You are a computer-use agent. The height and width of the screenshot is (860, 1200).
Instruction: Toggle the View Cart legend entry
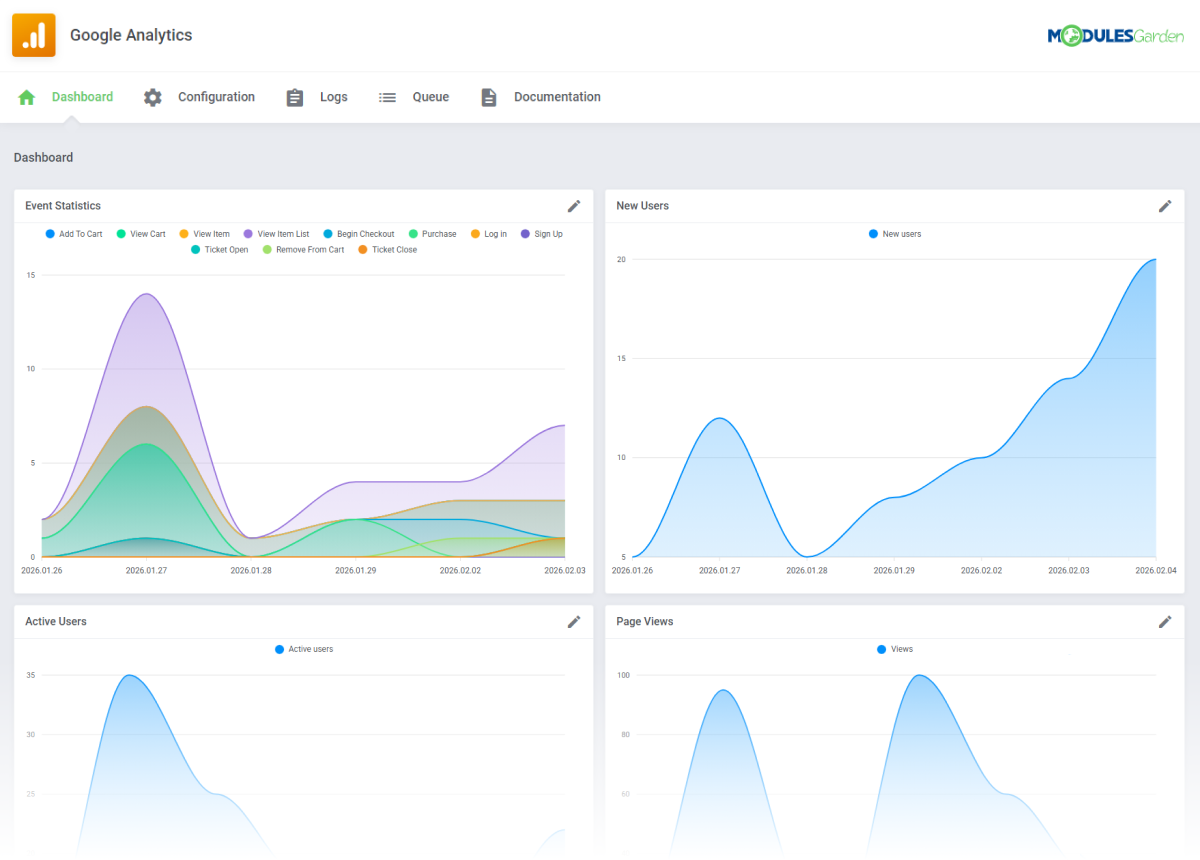141,234
